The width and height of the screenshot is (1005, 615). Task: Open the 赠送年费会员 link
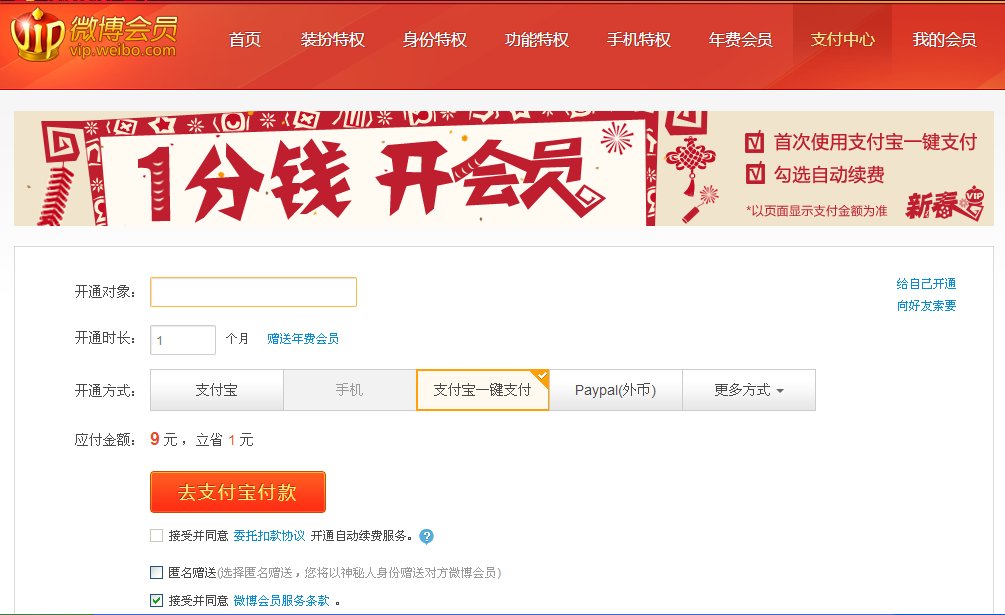coord(305,339)
